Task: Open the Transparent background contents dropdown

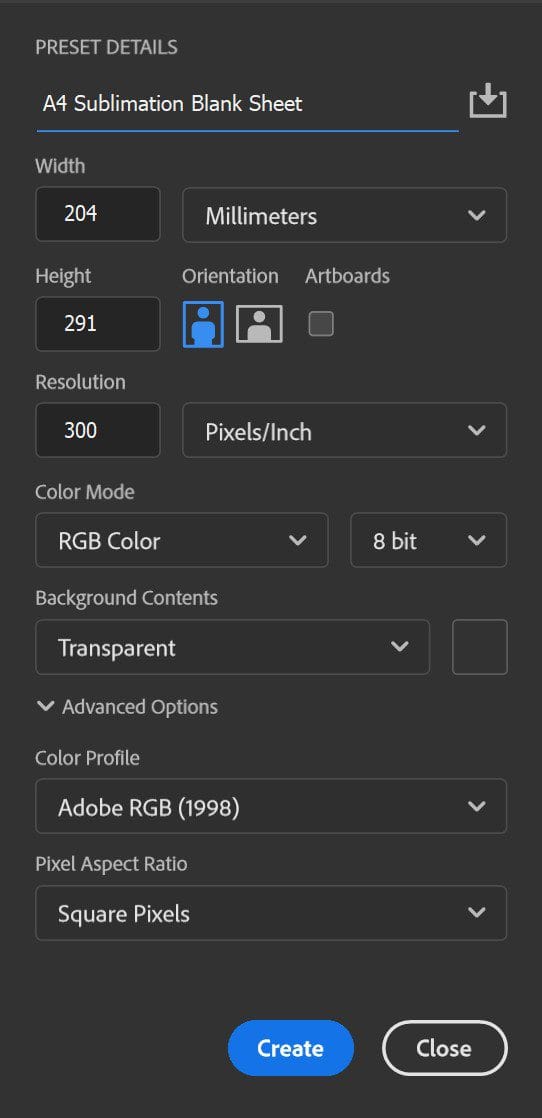Action: click(x=232, y=647)
